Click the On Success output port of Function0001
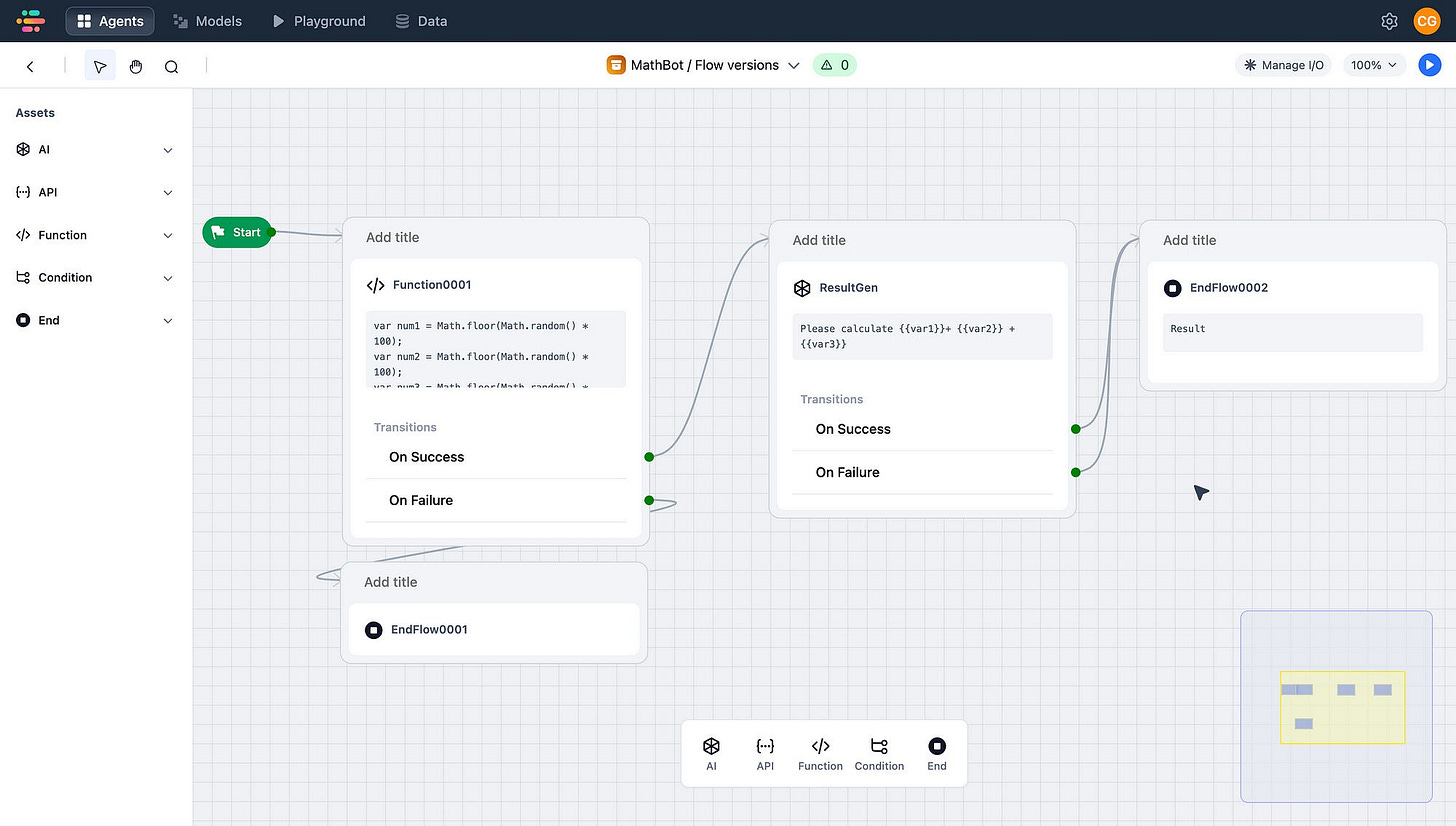 pos(649,457)
